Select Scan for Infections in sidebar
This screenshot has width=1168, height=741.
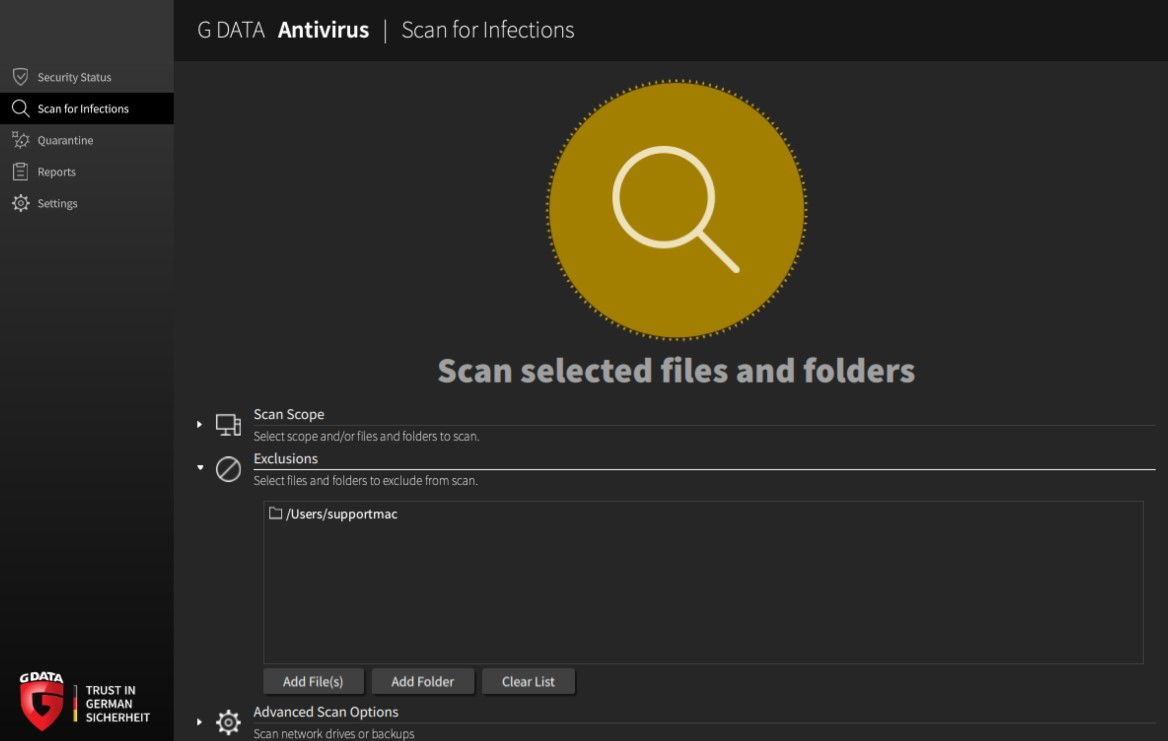86,109
